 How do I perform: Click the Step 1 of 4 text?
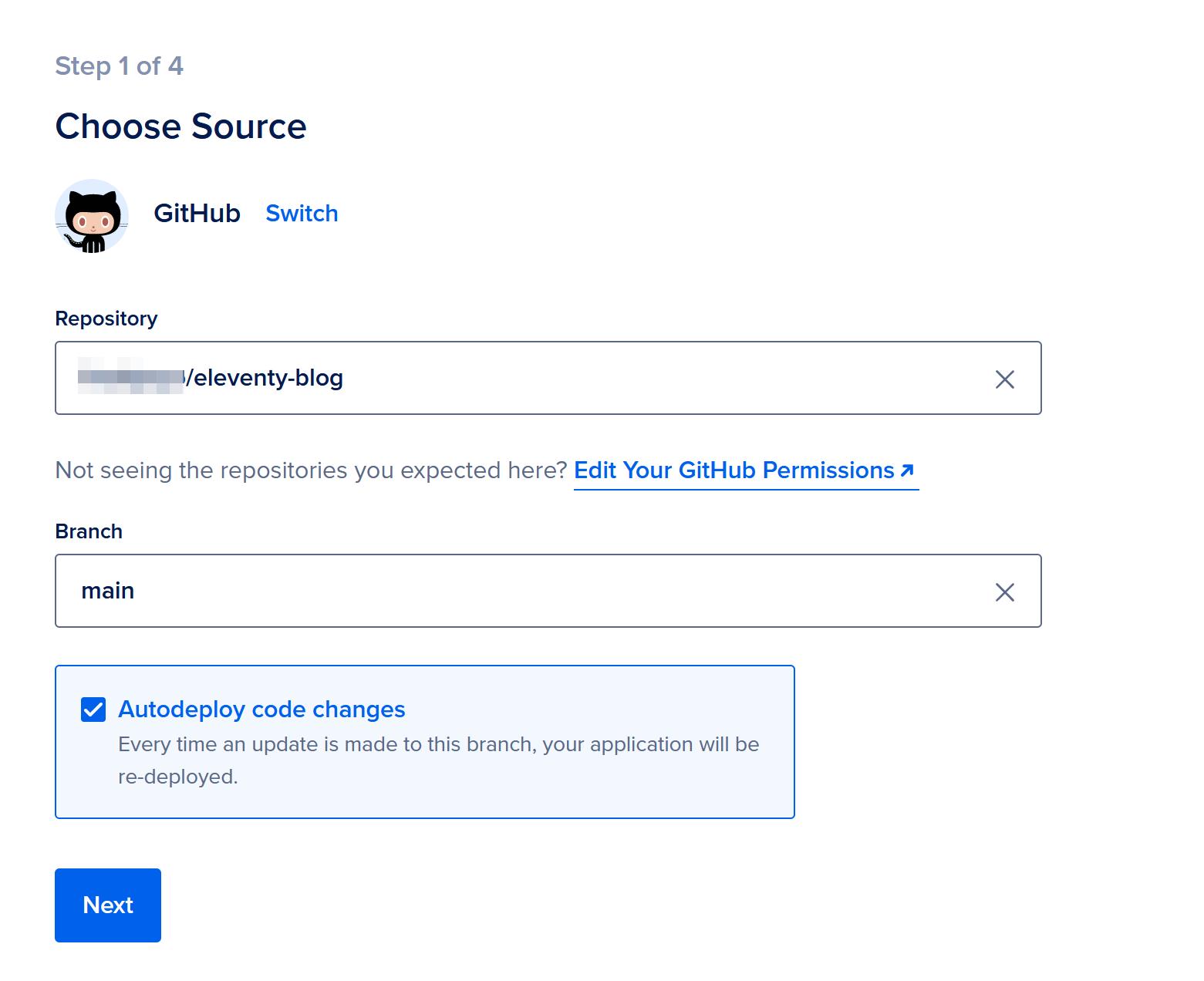tap(119, 66)
